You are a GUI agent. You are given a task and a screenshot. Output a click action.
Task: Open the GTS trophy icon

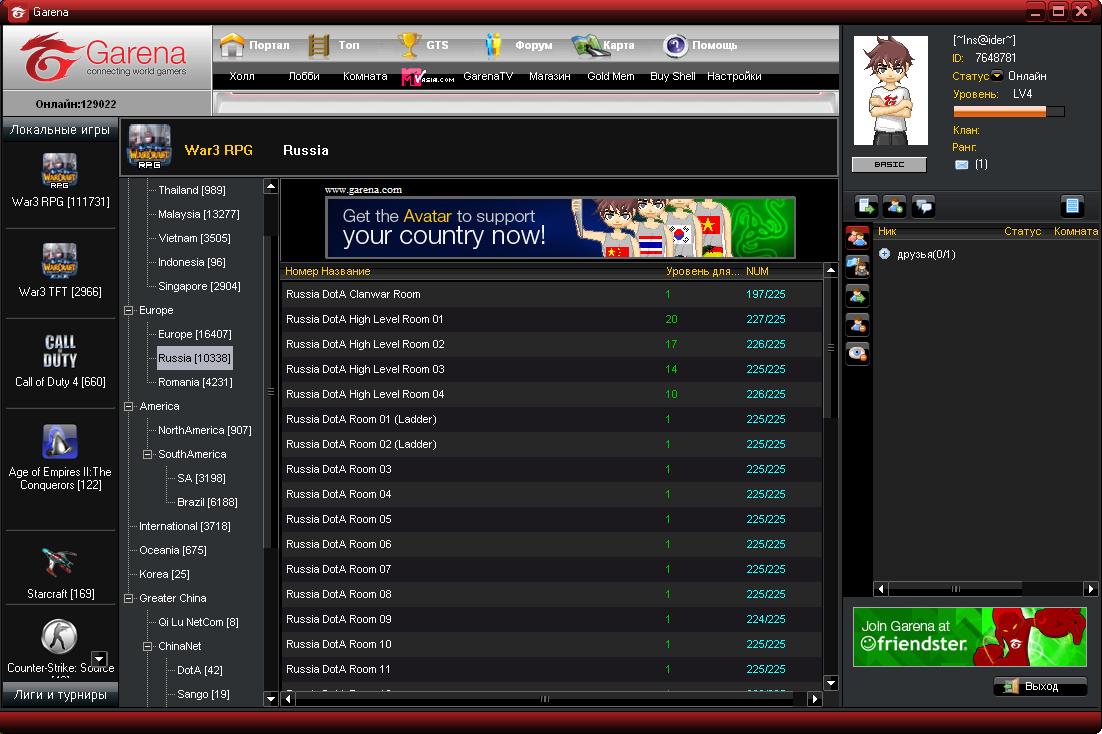tap(409, 45)
